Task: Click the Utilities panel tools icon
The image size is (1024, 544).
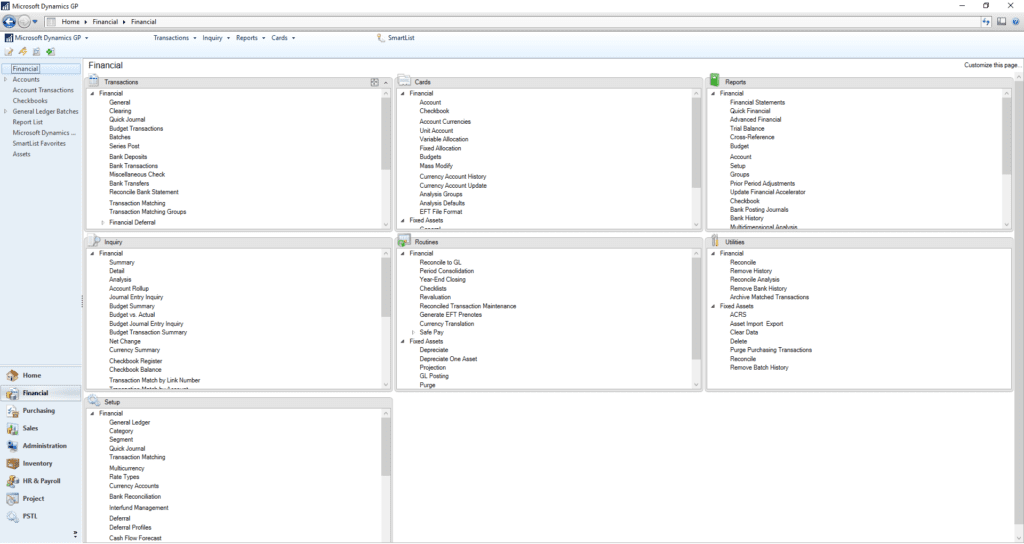Action: click(x=715, y=240)
